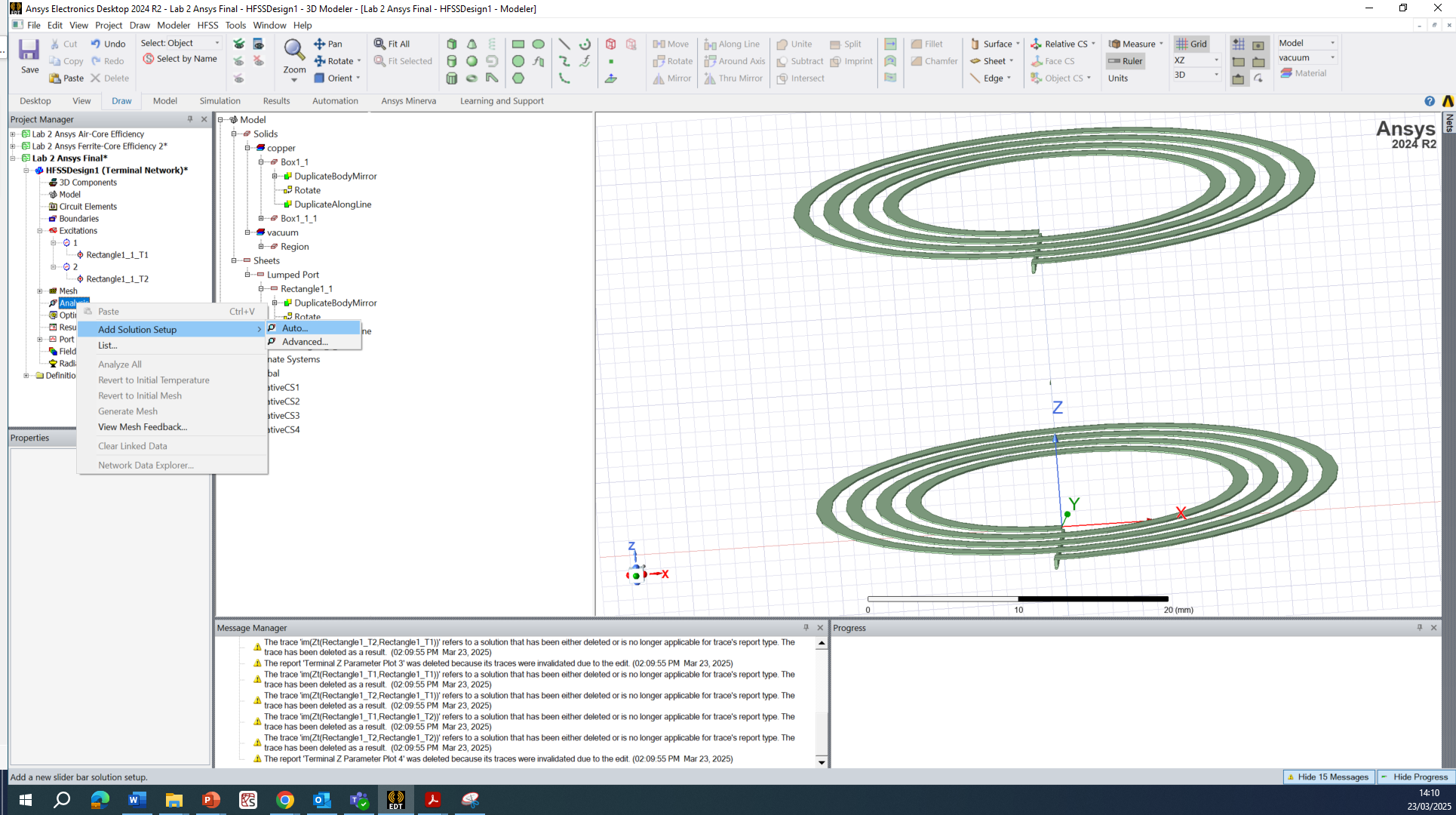
Task: Click the Select by Name icon
Action: coord(149,59)
